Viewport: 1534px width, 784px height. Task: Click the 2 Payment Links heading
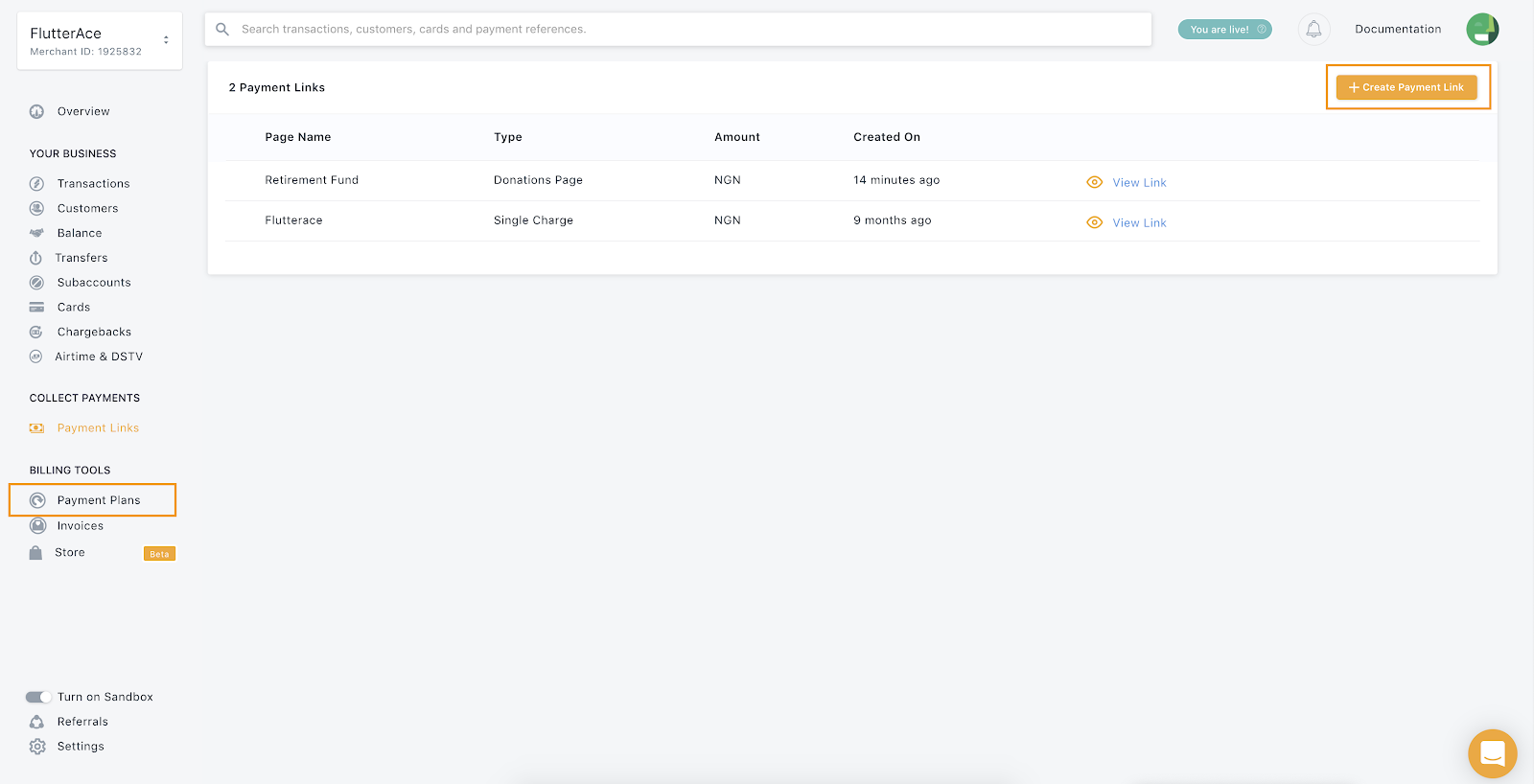(x=277, y=87)
